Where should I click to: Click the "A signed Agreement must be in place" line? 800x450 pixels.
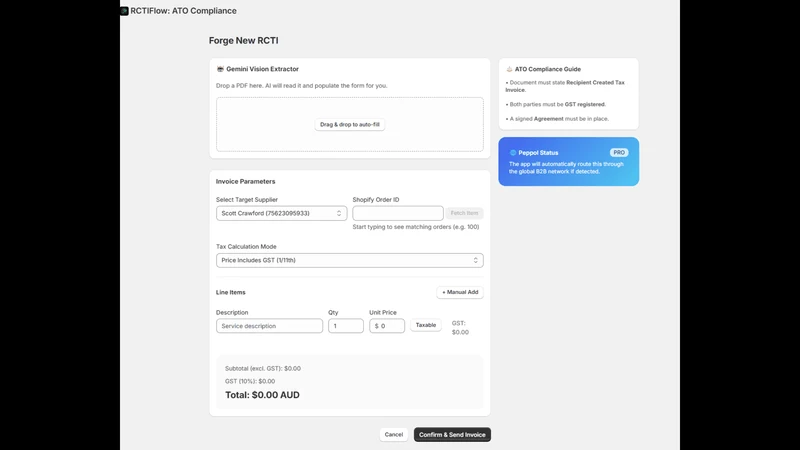557,119
